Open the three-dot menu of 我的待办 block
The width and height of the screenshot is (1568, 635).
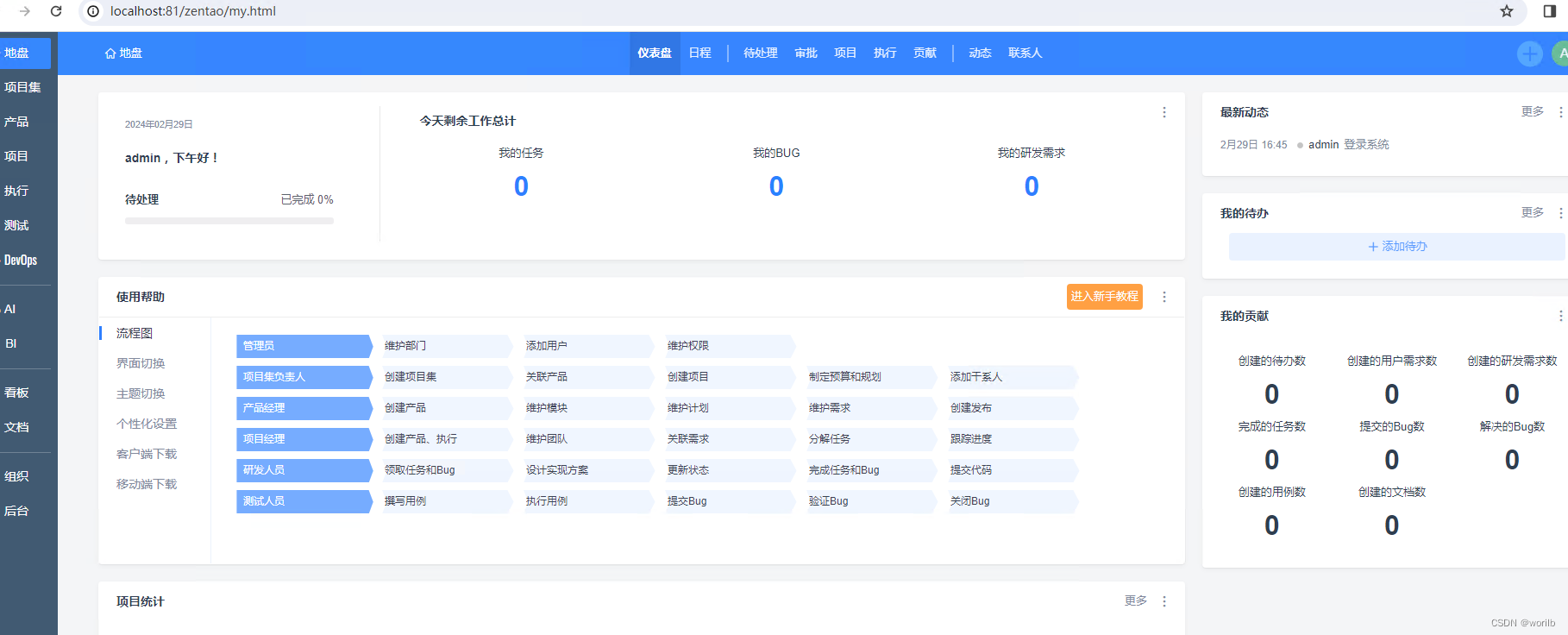point(1560,213)
